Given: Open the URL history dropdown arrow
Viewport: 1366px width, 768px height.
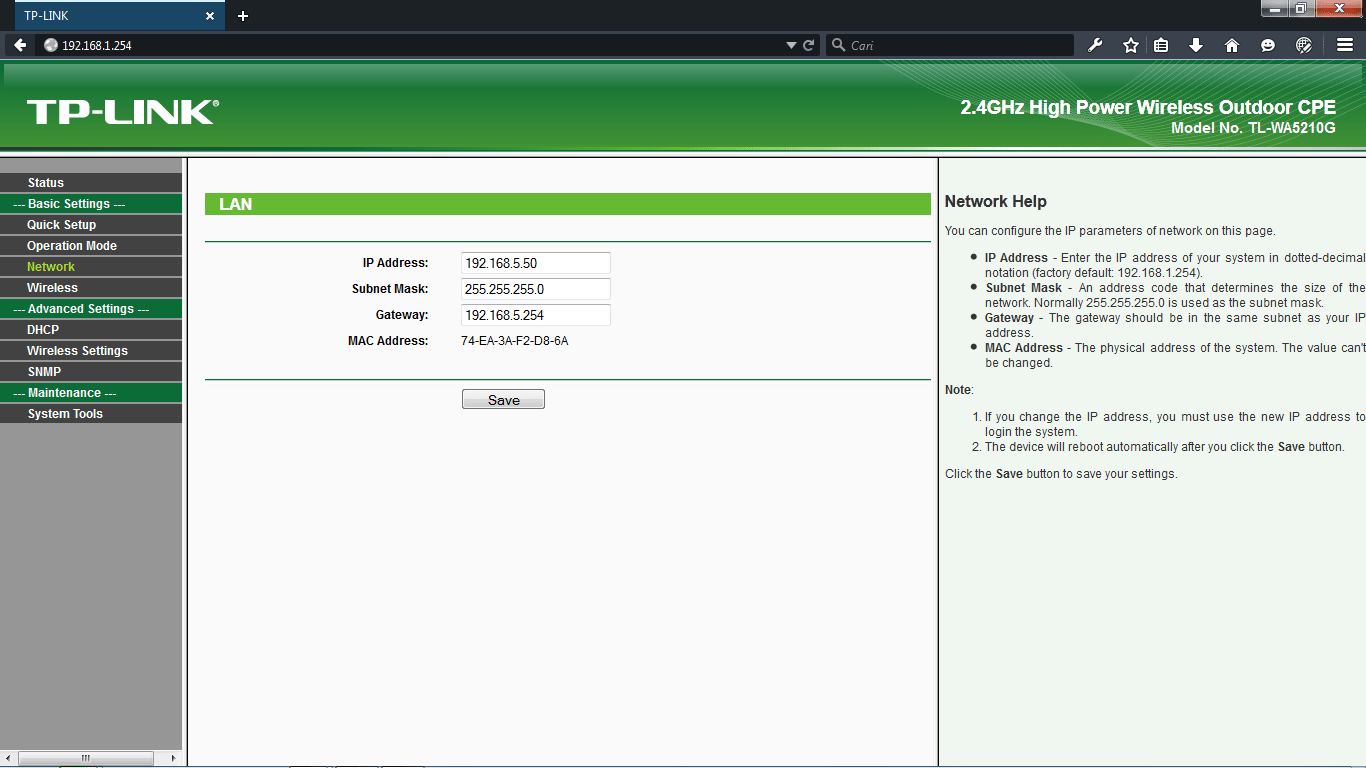Looking at the screenshot, I should pos(792,45).
